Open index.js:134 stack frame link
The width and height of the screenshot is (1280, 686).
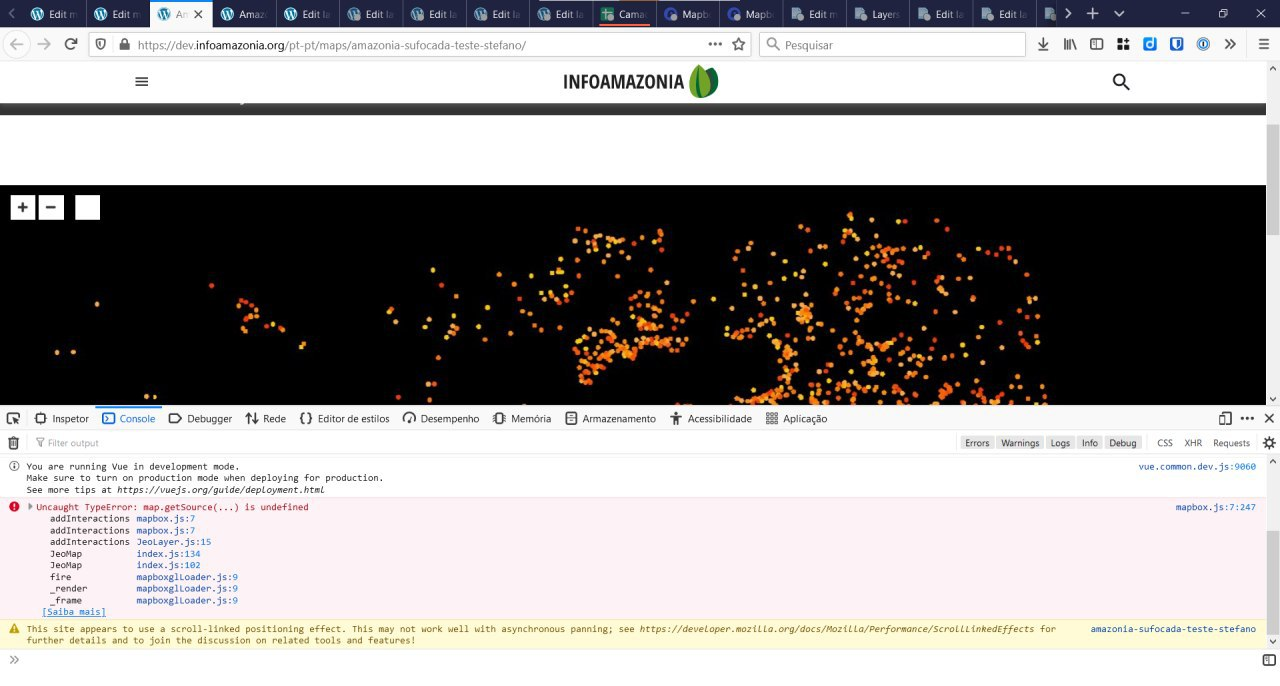168,554
